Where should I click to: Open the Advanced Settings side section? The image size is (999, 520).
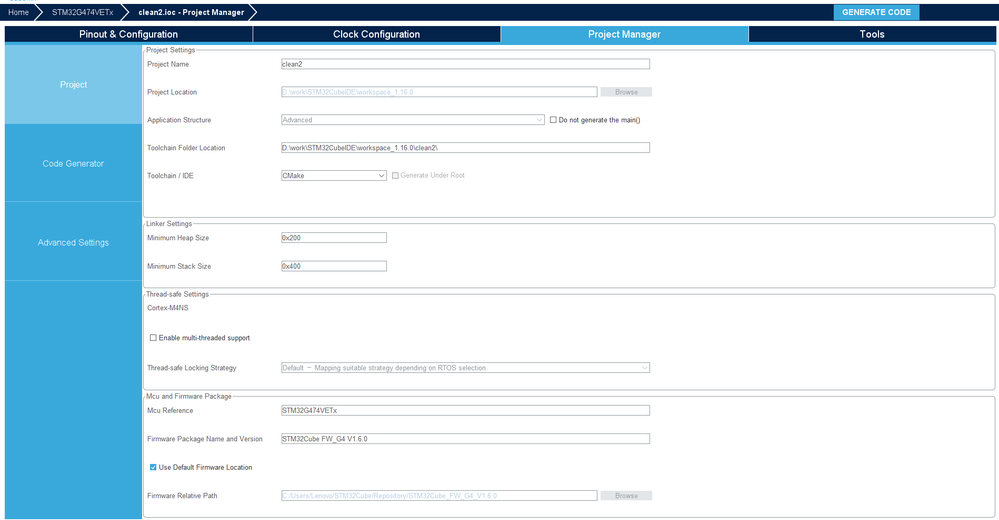[73, 243]
